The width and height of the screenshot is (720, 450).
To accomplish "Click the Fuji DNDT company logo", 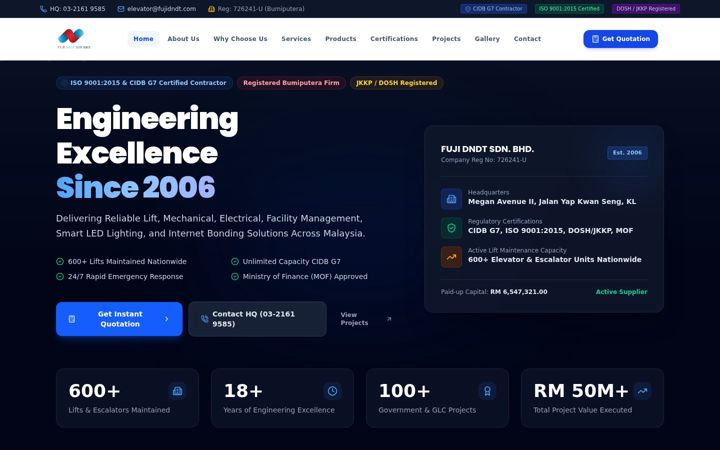I will point(73,39).
